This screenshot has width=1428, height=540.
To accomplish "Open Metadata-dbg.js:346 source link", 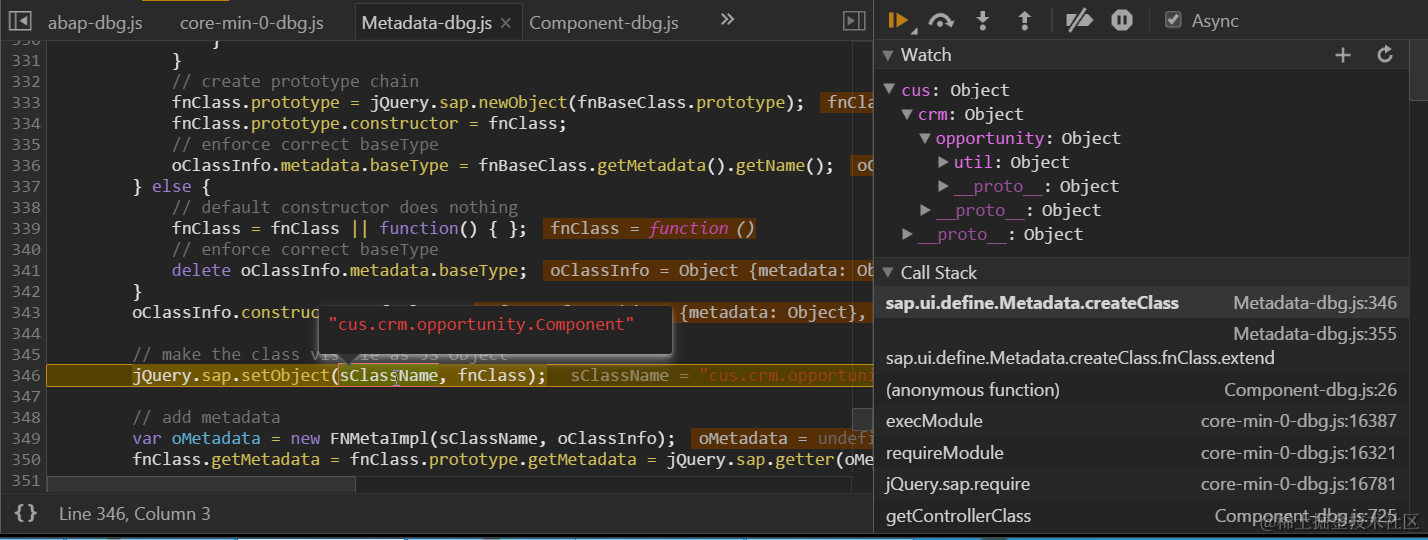I will (1314, 303).
